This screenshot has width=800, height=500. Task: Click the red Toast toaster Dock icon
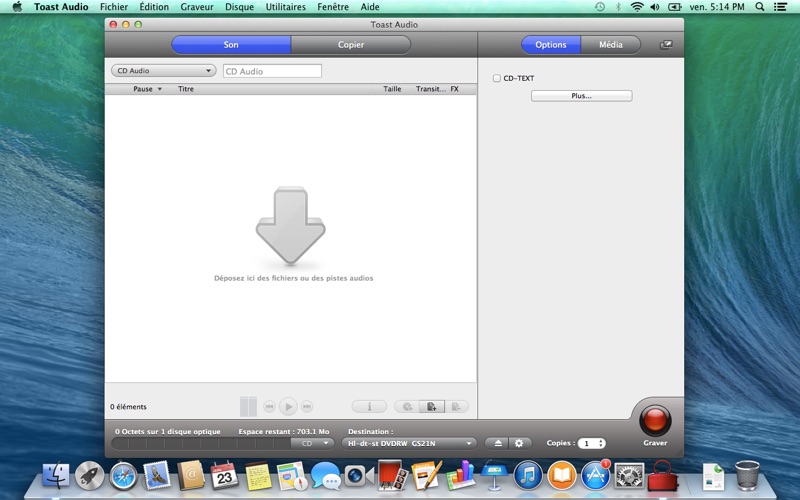(663, 476)
